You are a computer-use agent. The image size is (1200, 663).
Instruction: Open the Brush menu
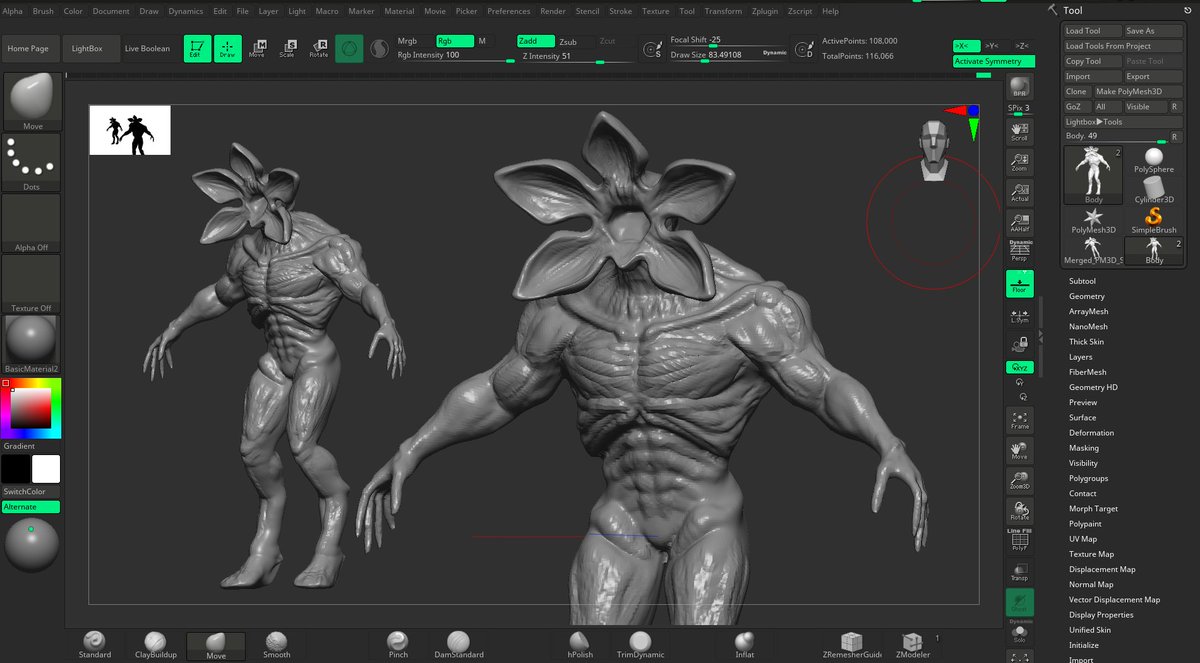pyautogui.click(x=44, y=11)
